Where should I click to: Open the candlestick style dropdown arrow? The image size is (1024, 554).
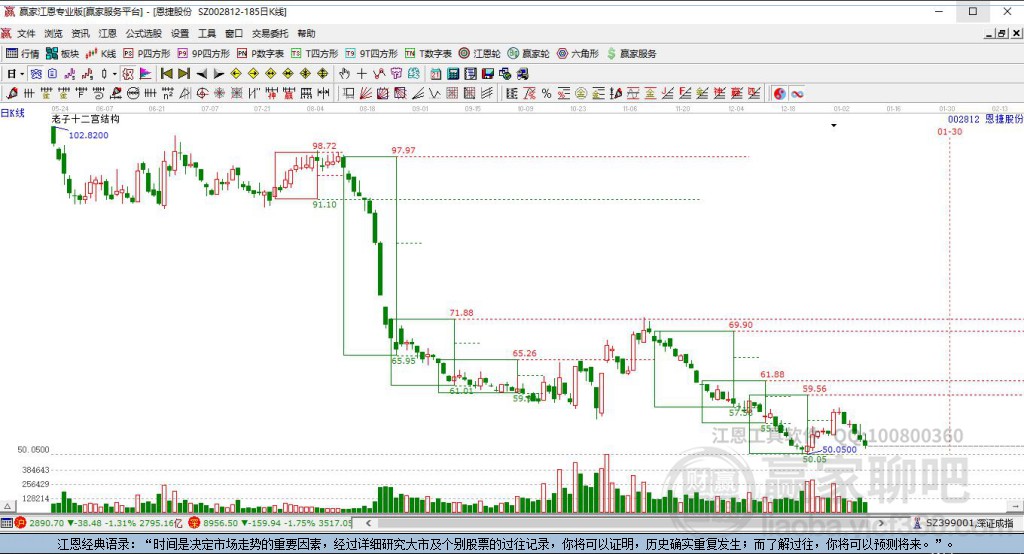(114, 74)
